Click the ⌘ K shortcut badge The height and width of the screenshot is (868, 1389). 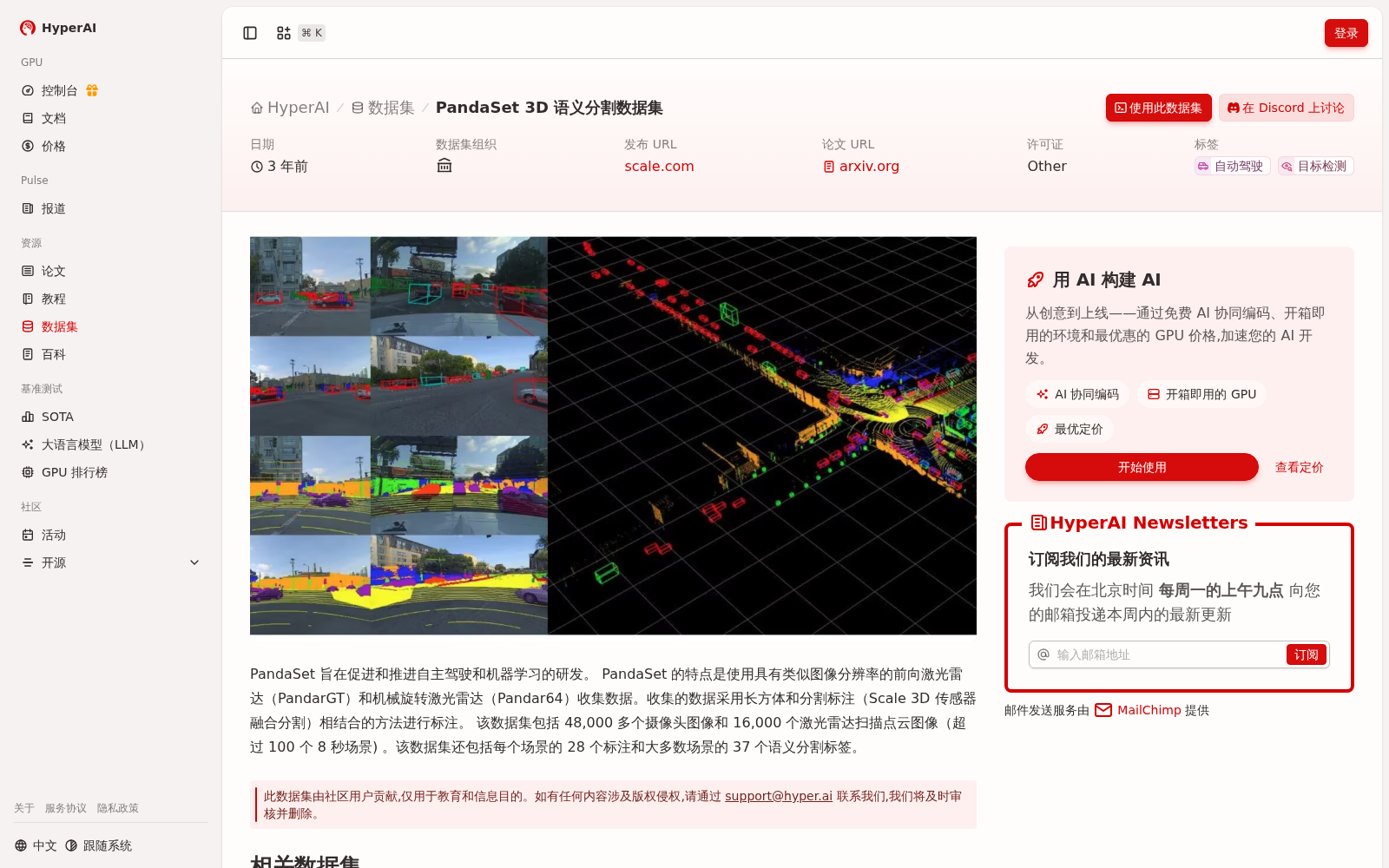(312, 33)
